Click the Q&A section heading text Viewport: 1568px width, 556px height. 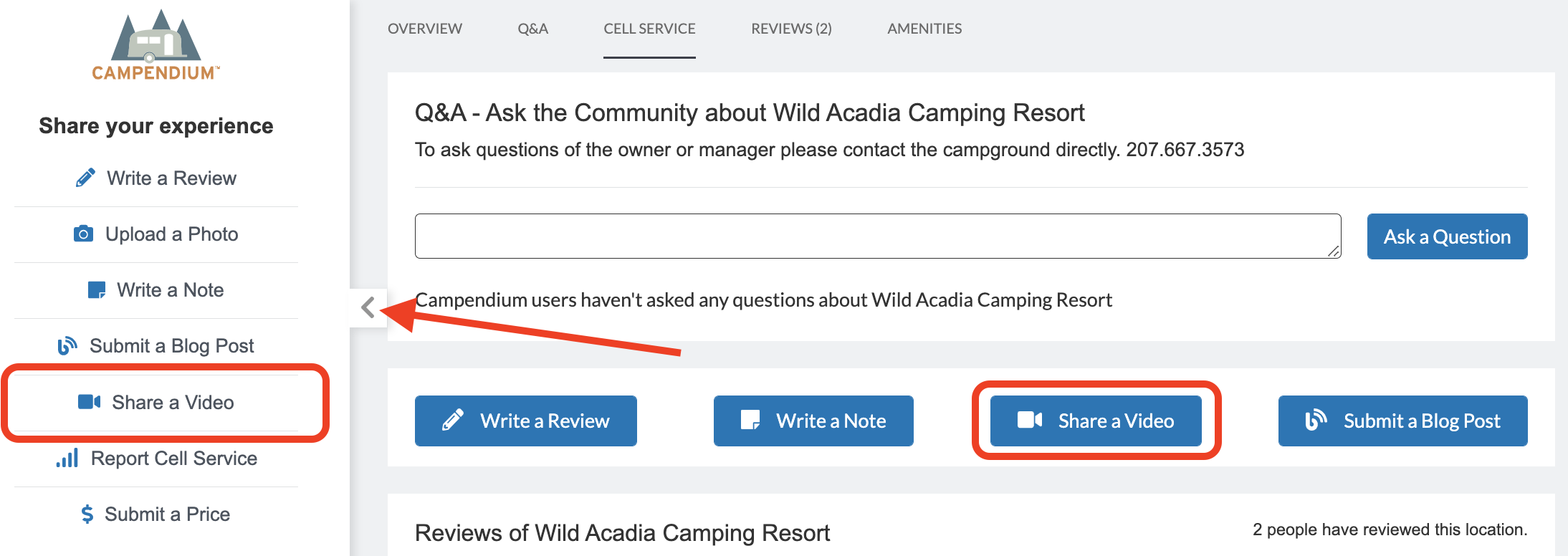click(750, 112)
